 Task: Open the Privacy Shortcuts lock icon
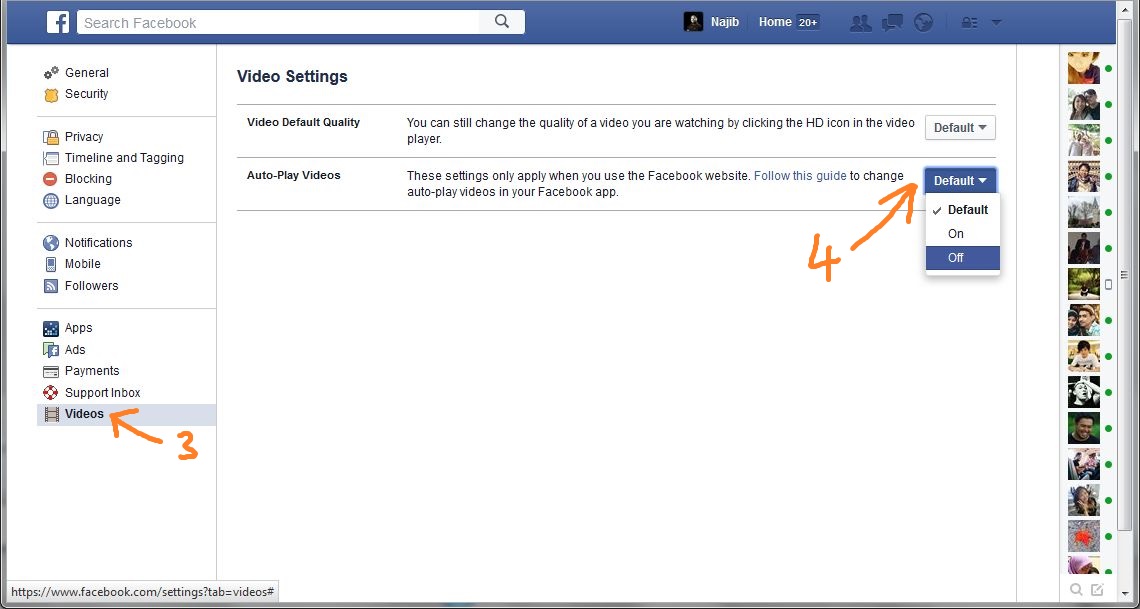pyautogui.click(x=968, y=23)
